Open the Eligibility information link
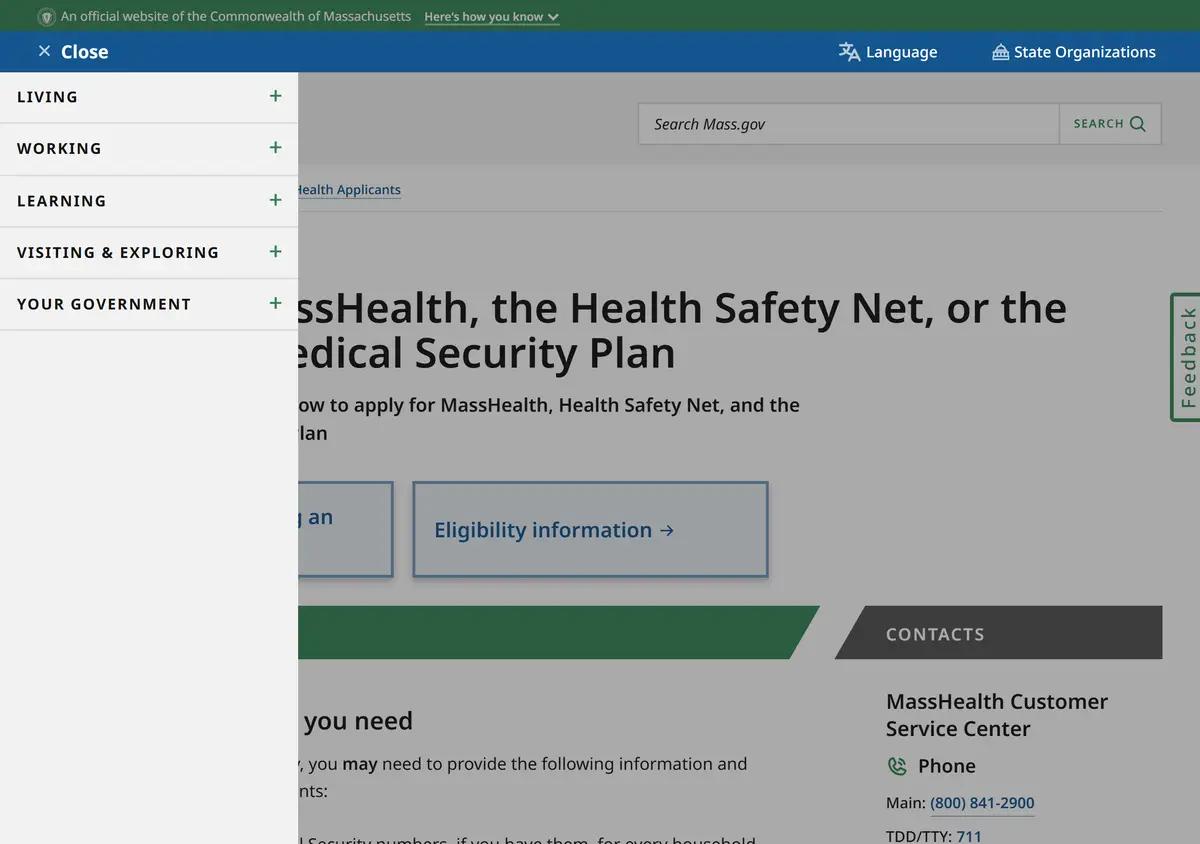The width and height of the screenshot is (1200, 844). [590, 530]
